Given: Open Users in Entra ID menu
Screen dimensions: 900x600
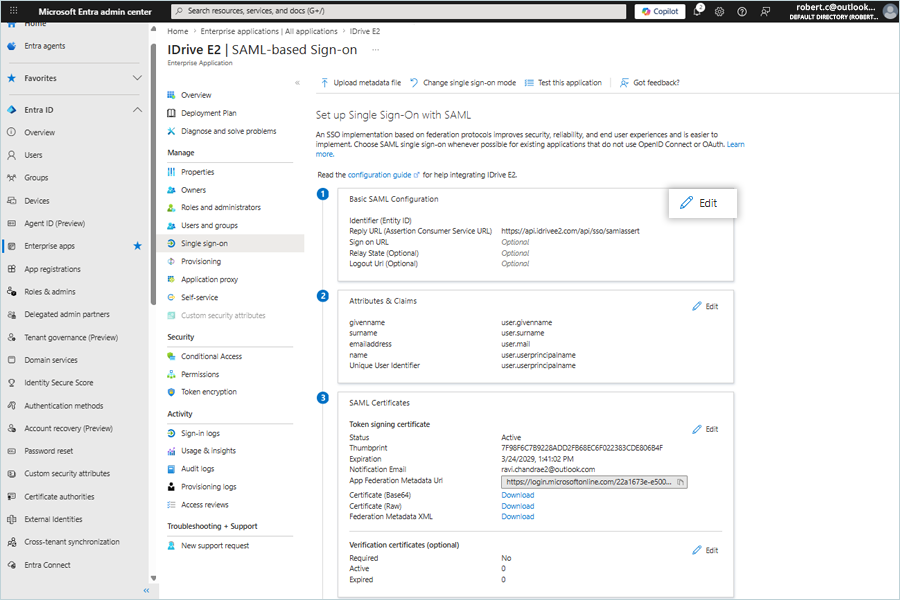Looking at the screenshot, I should click(x=33, y=155).
